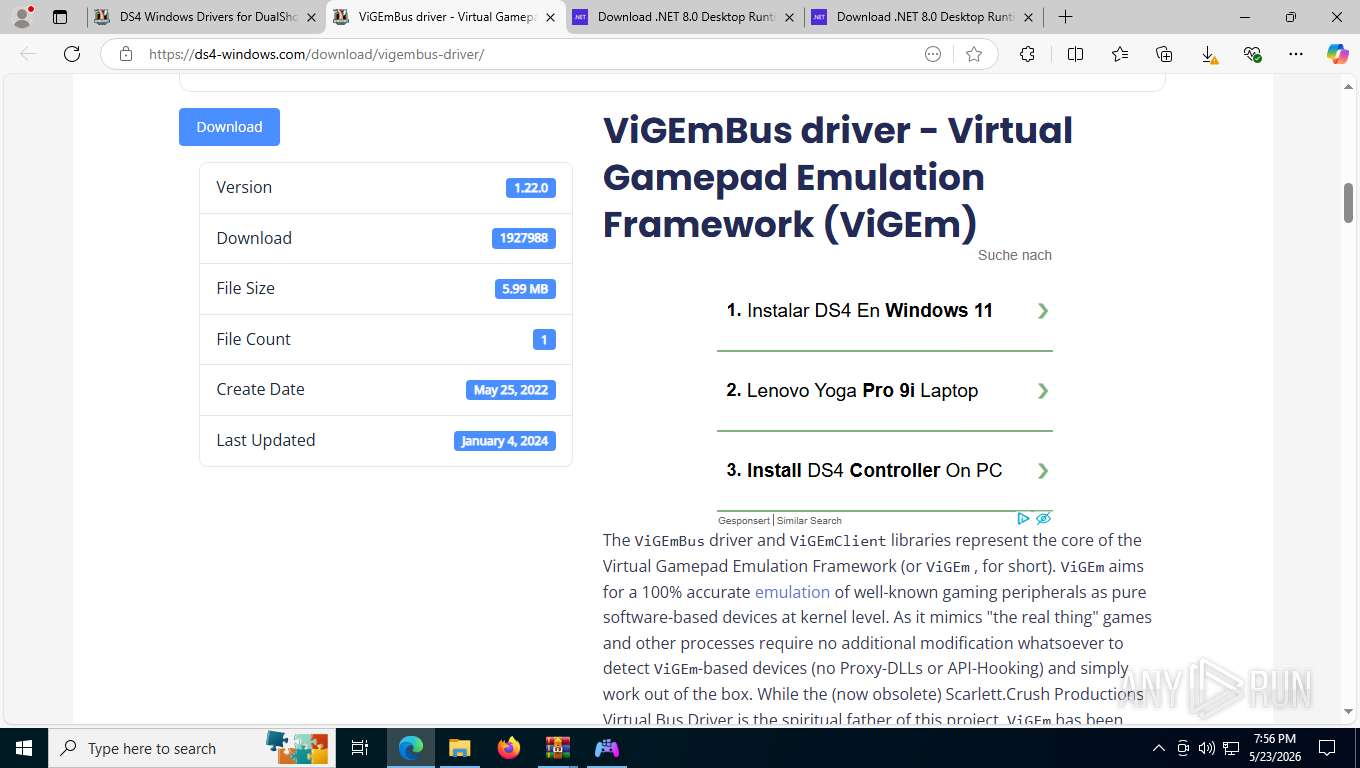Switch to DS4 Windows Drivers tab
The image size is (1360, 768).
(x=205, y=17)
